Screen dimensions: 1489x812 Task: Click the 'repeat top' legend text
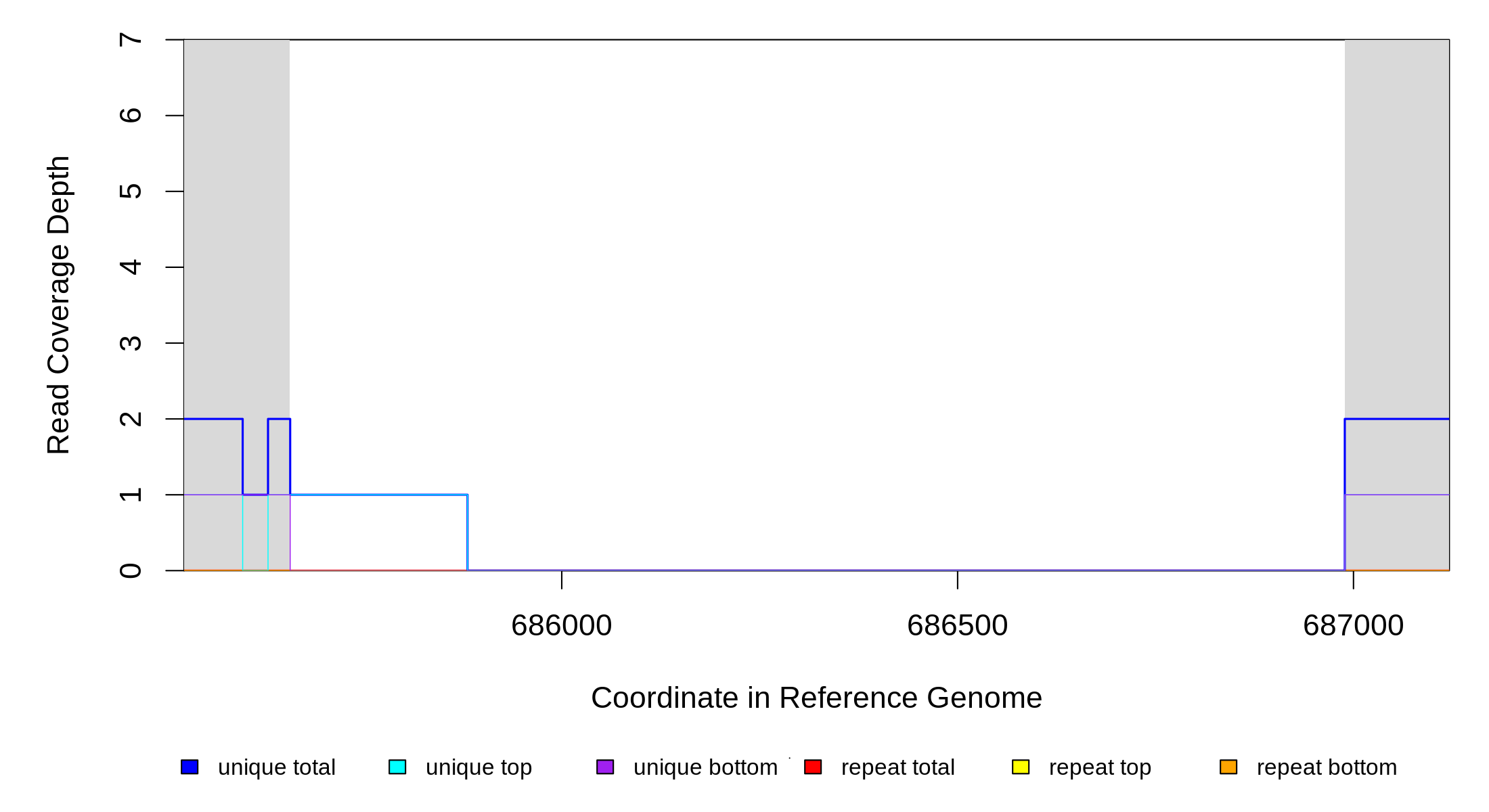(x=1100, y=767)
